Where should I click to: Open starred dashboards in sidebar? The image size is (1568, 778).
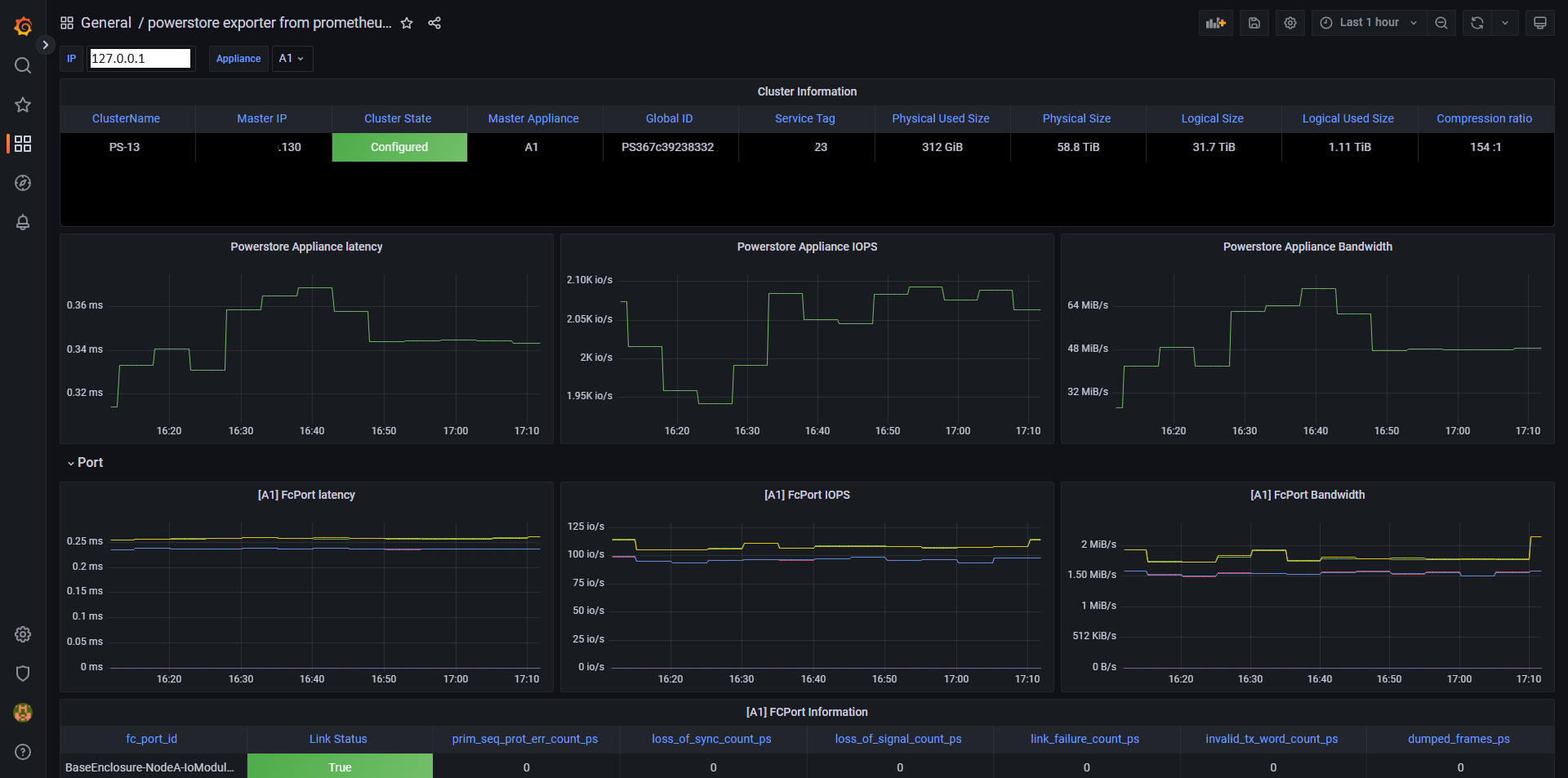23,104
